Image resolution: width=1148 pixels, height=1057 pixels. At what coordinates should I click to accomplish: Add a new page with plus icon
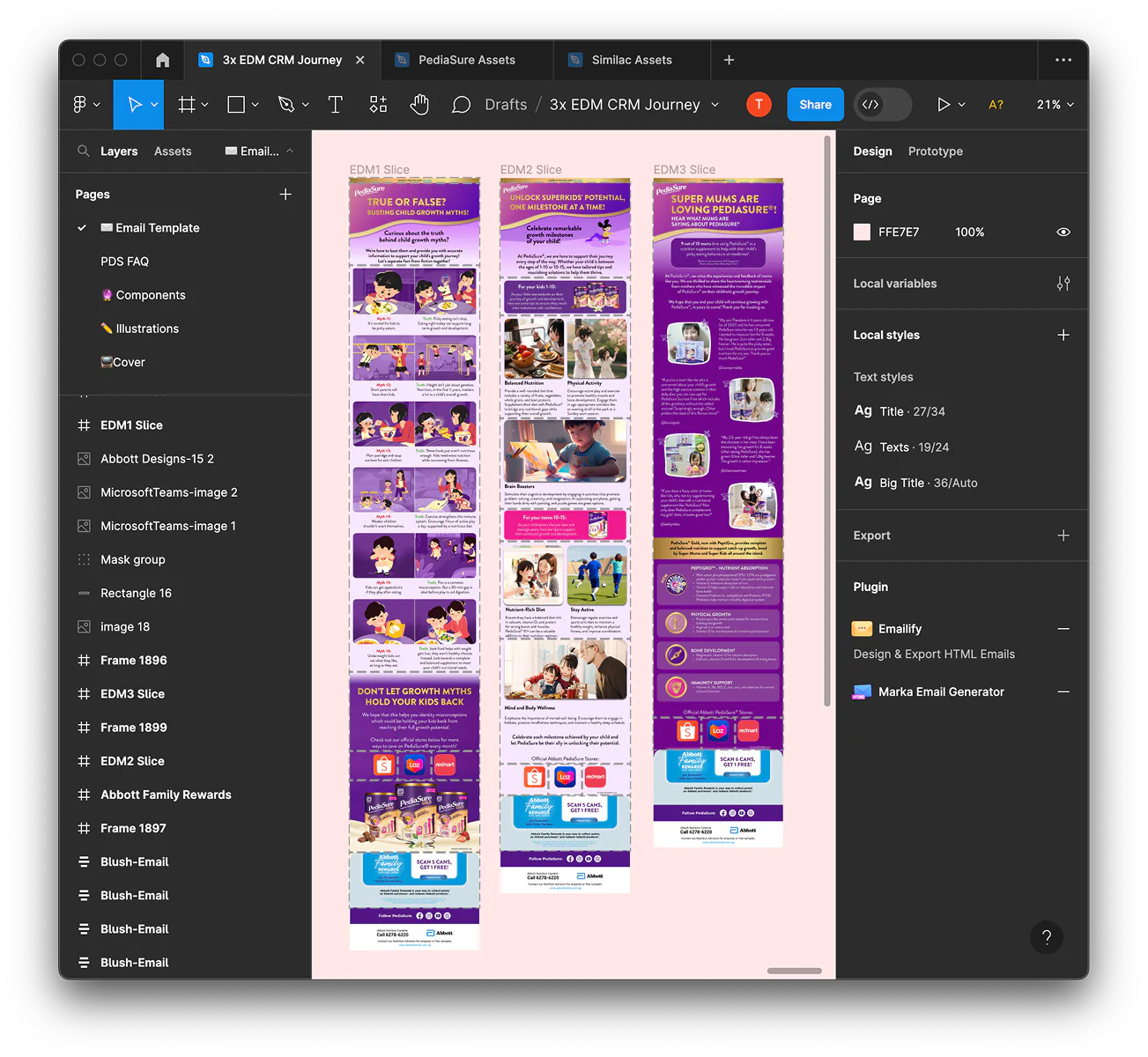click(x=285, y=194)
